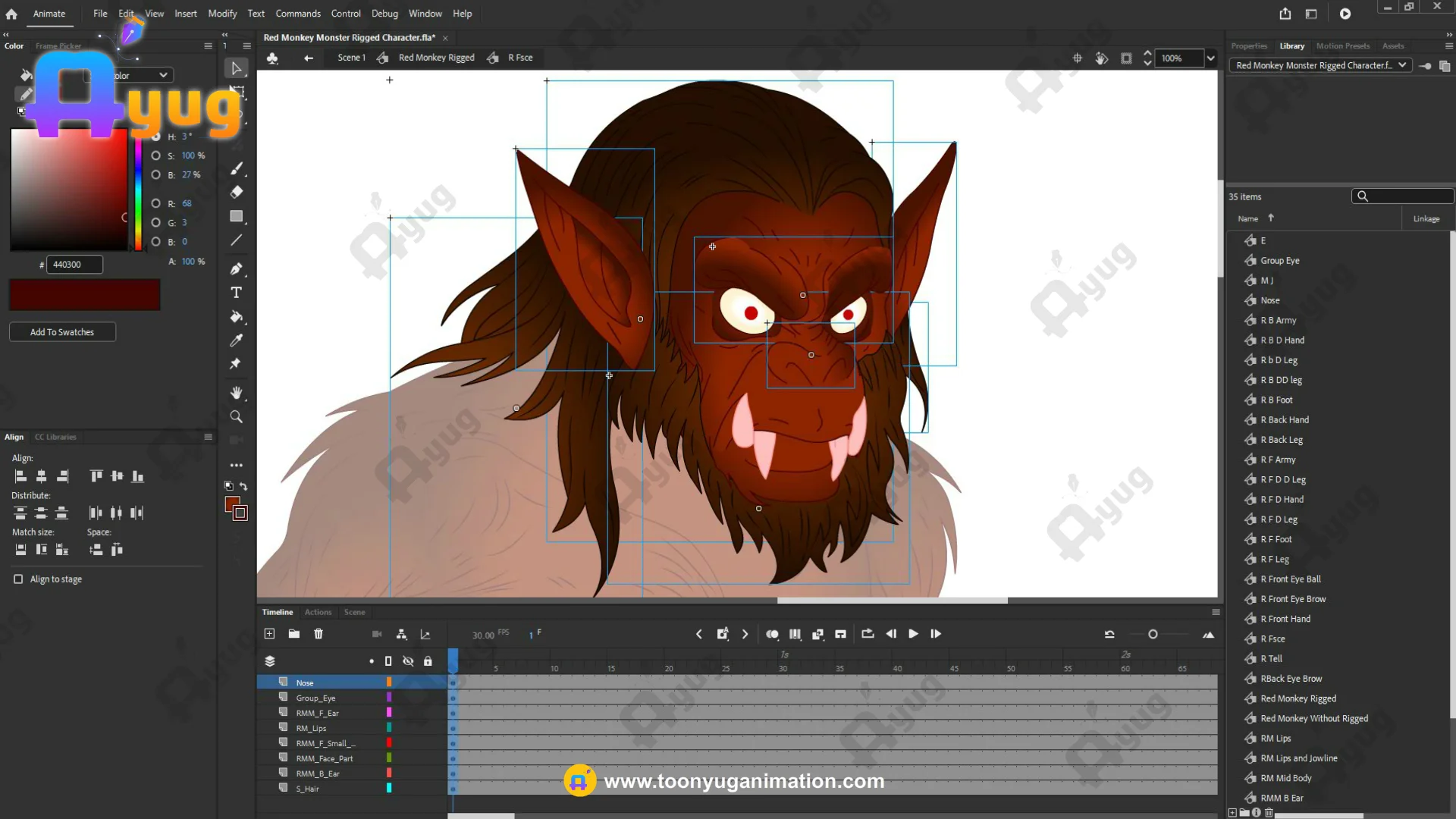The width and height of the screenshot is (1456, 819).
Task: Select the Zoom magnifier tool
Action: (x=236, y=417)
